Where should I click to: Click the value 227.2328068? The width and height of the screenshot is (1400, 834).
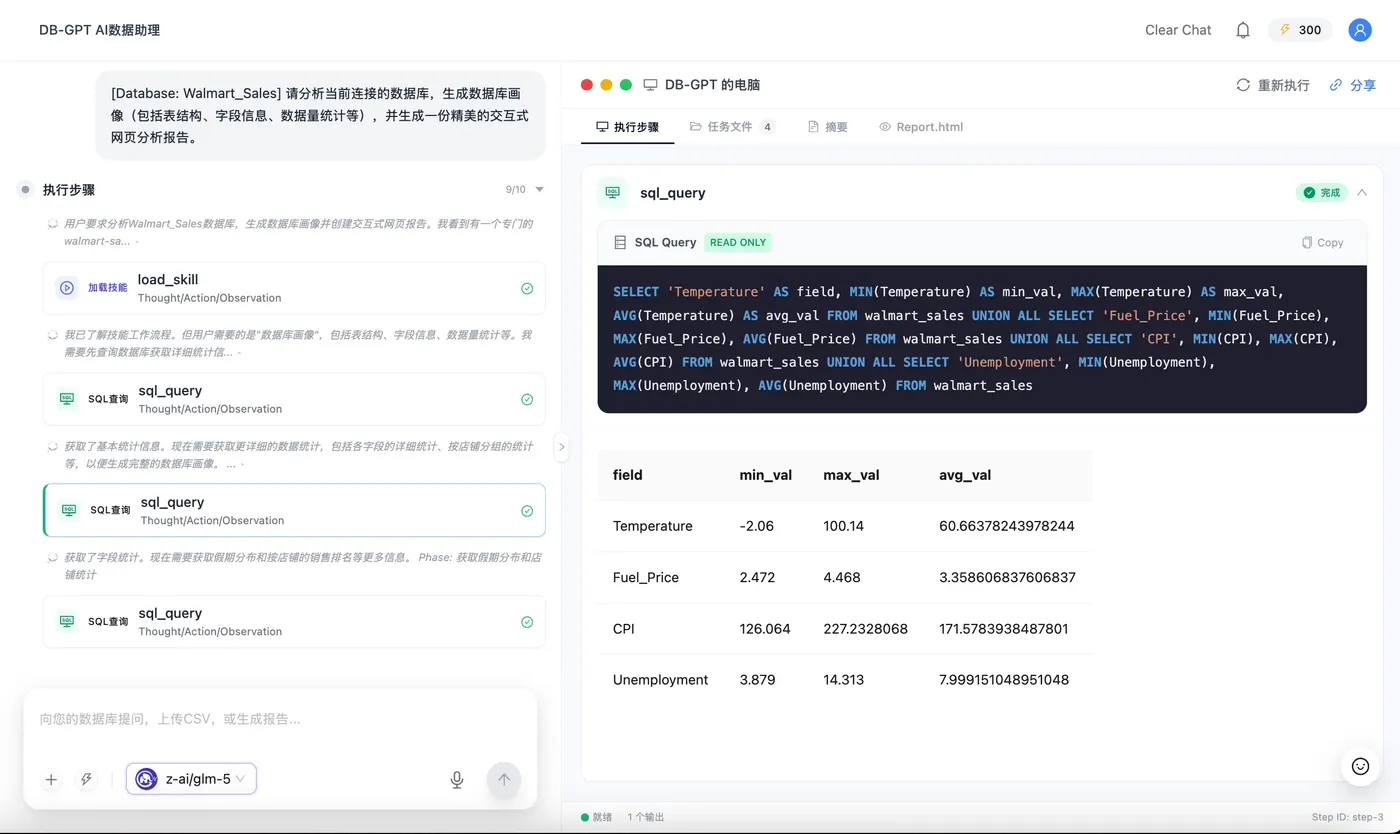[866, 629]
